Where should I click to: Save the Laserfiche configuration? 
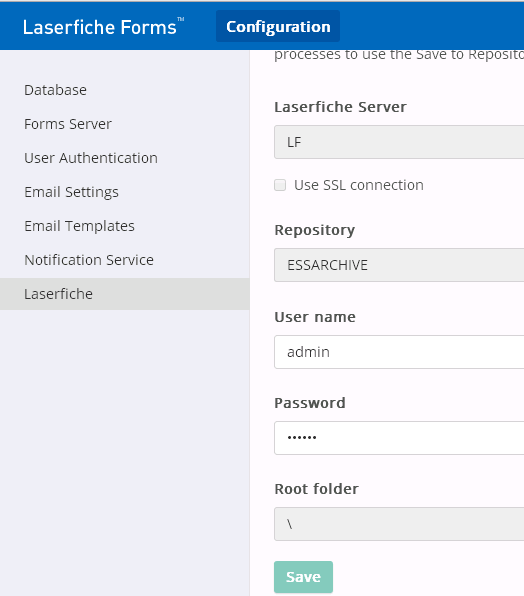(x=303, y=577)
